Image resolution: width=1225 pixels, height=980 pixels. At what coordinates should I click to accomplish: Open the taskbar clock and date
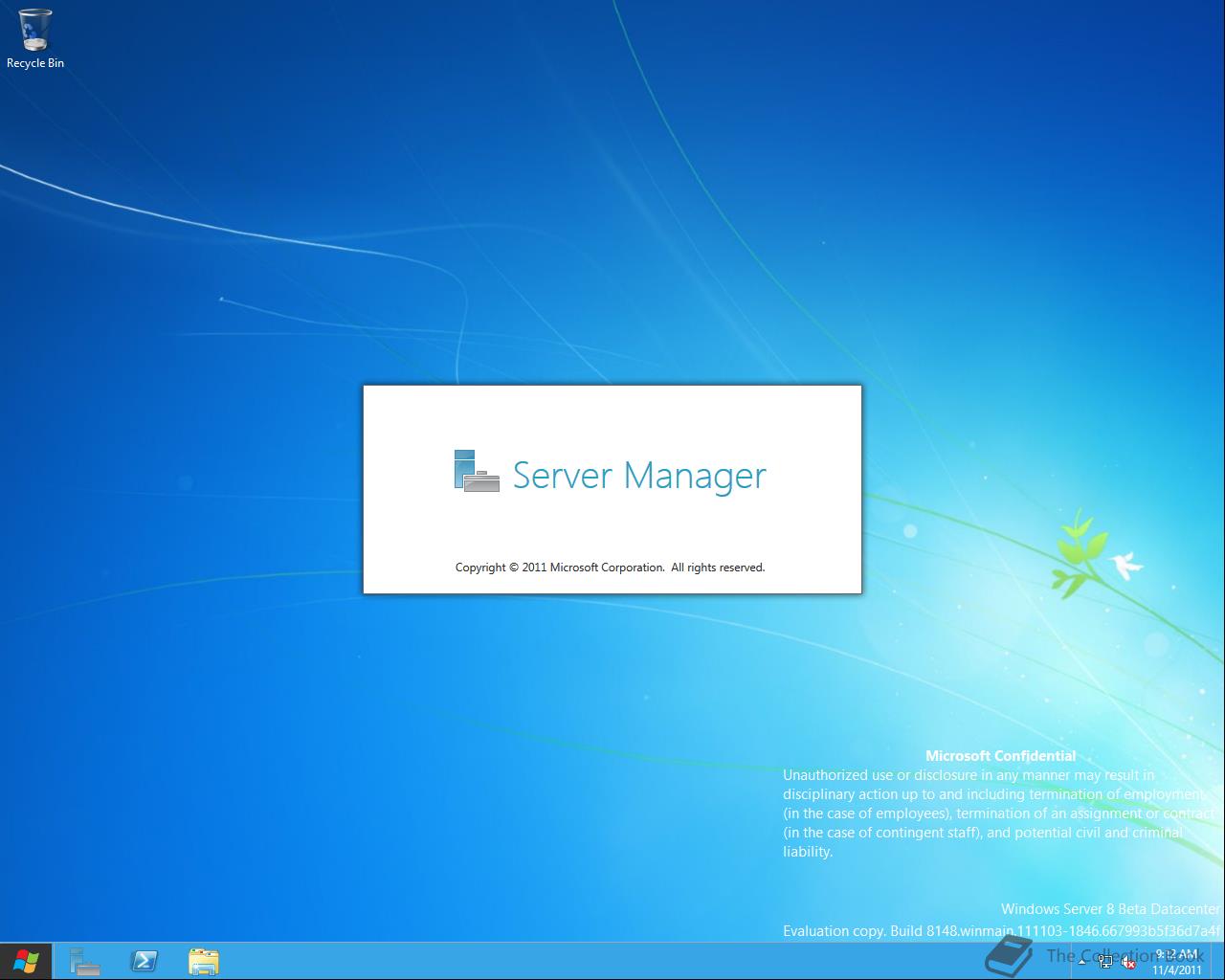point(1176,962)
